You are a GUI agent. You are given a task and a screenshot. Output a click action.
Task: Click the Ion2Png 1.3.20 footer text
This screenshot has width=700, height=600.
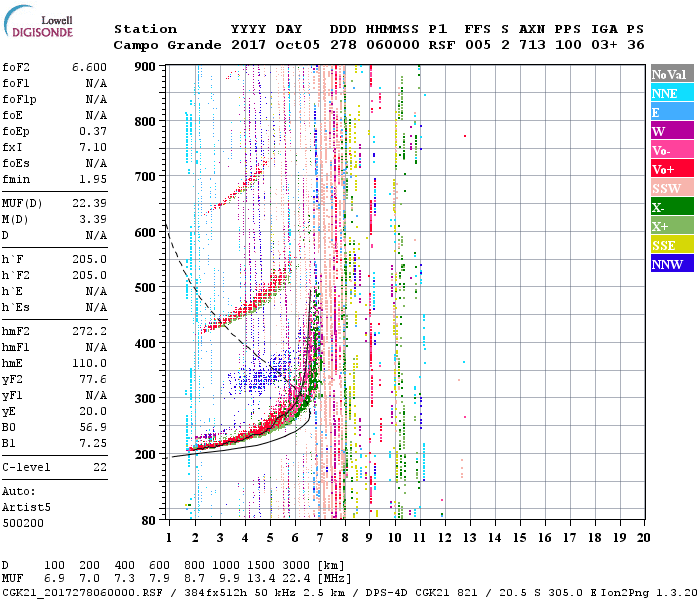click(649, 592)
